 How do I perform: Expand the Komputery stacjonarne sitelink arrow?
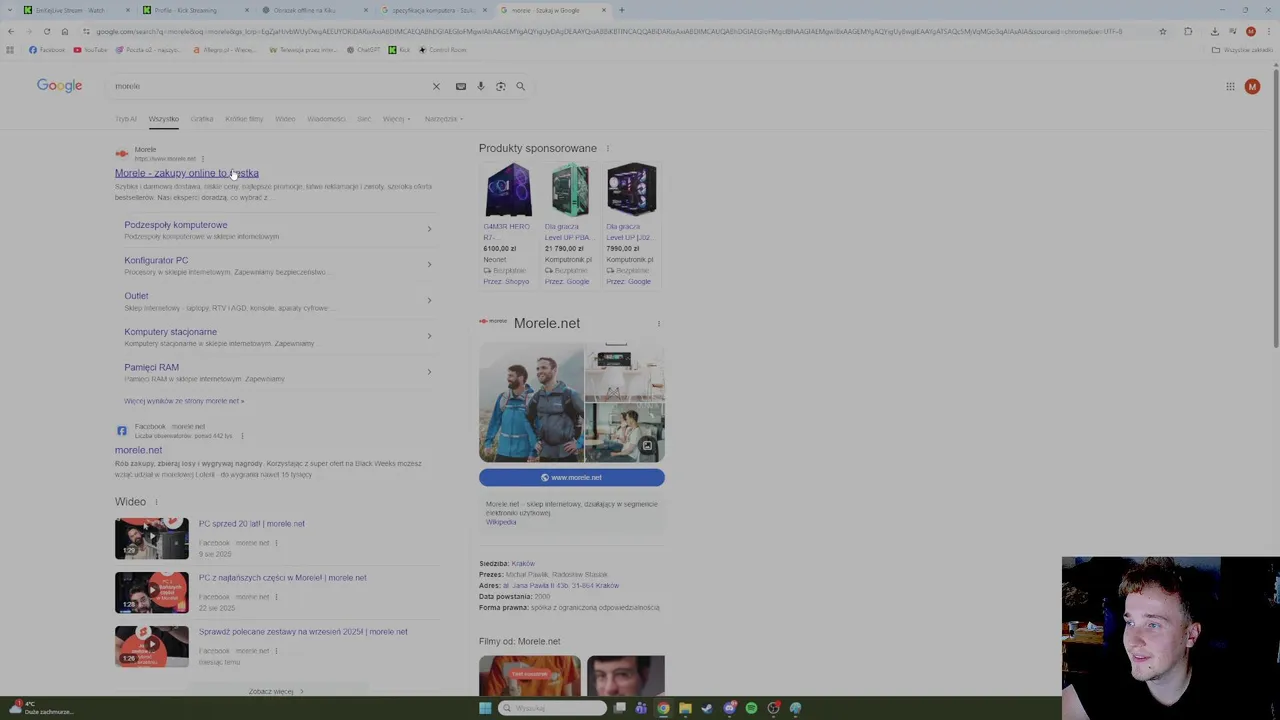429,336
